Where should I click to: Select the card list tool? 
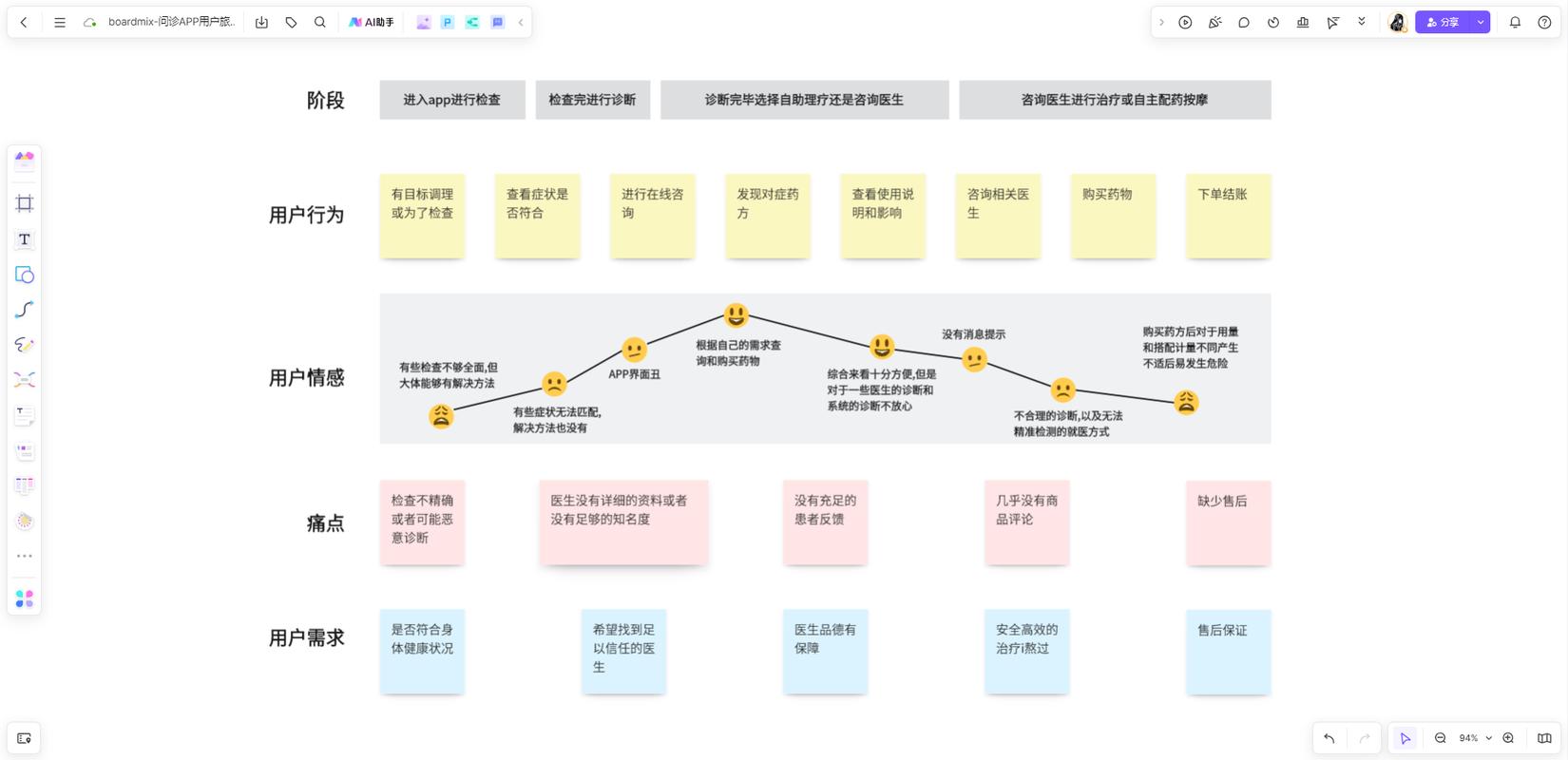pyautogui.click(x=25, y=451)
